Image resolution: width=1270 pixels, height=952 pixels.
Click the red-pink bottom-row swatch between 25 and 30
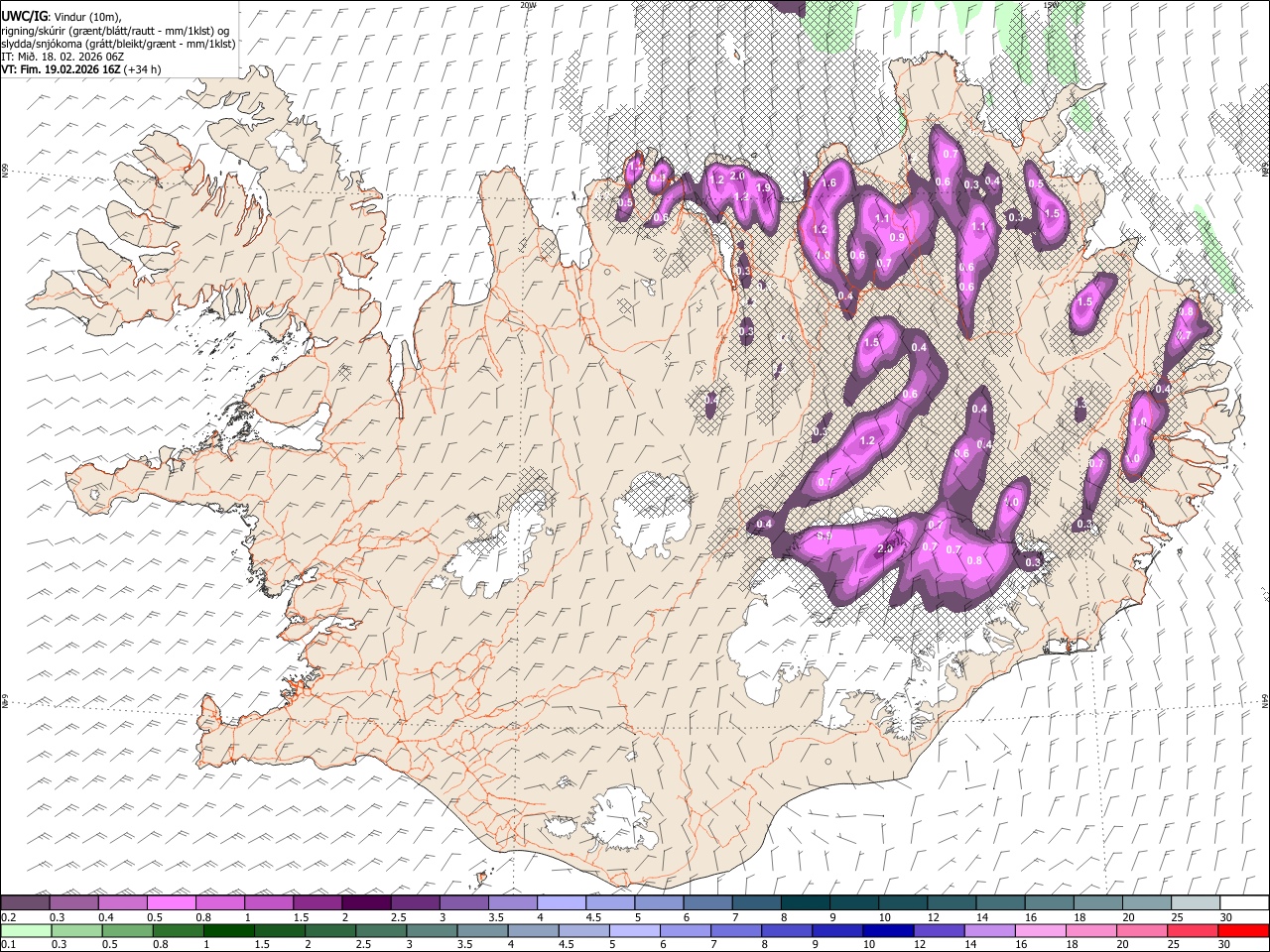point(1192,930)
